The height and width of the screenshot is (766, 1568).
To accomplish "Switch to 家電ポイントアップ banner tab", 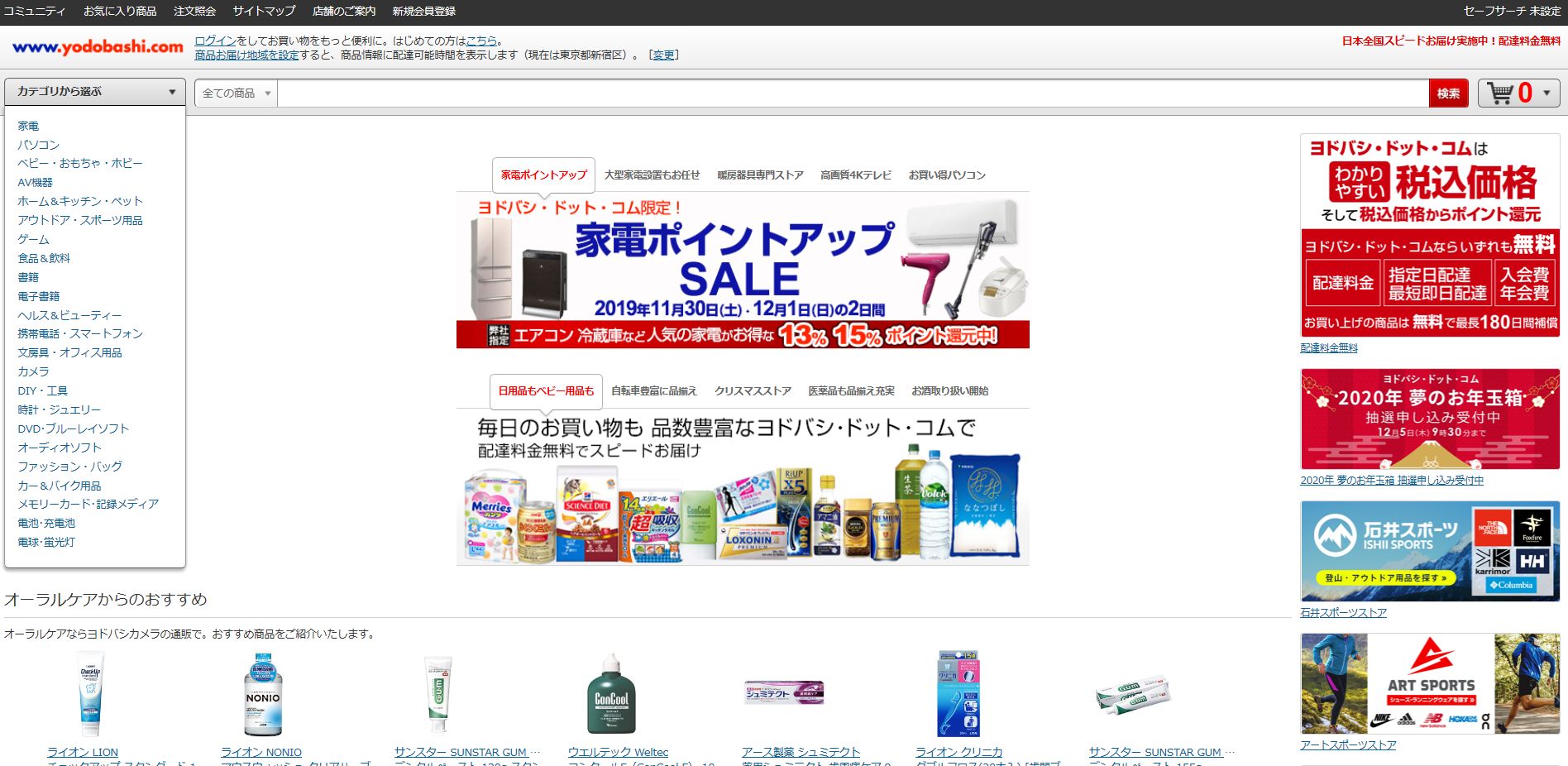I will pos(543,175).
